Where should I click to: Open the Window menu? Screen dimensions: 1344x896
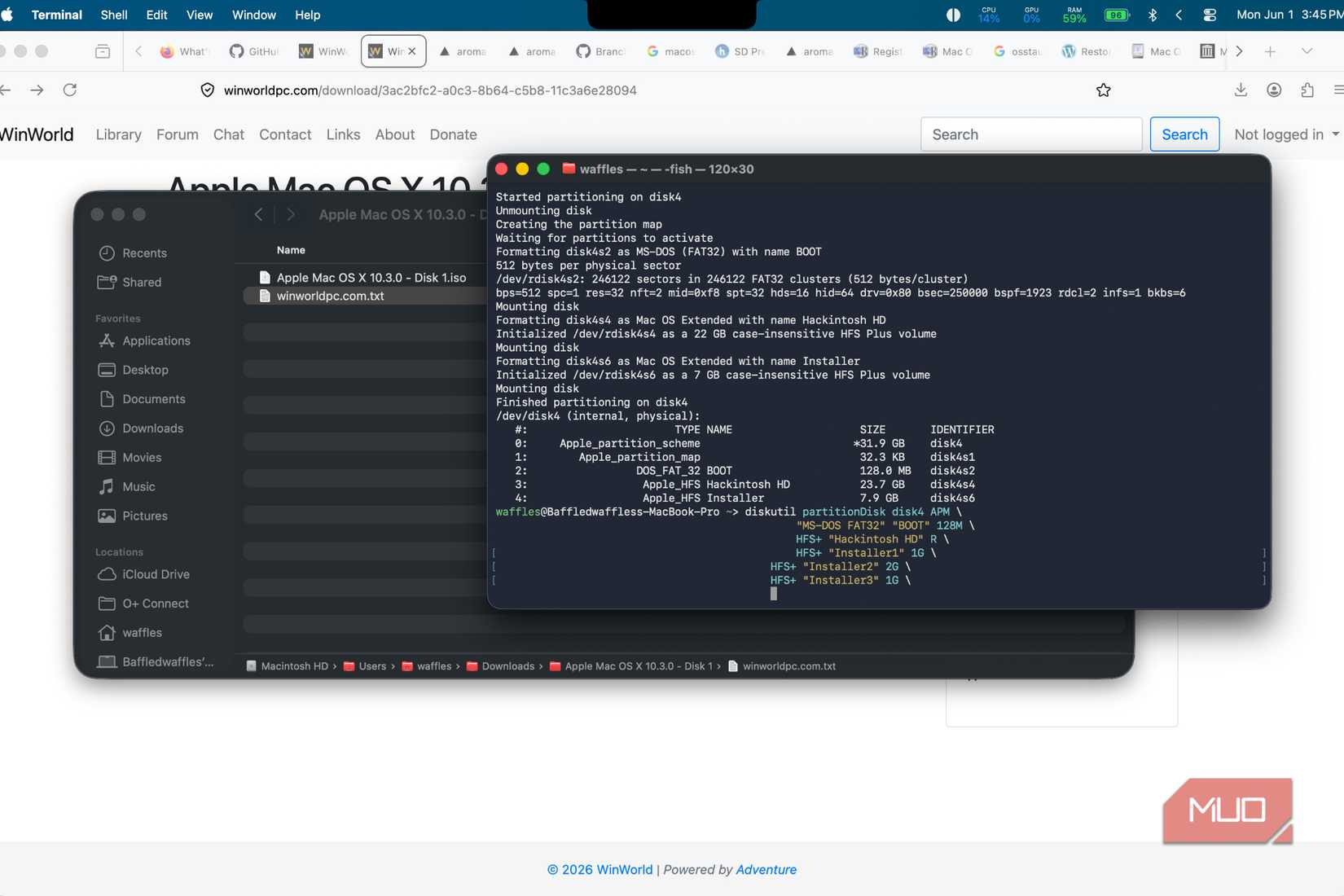pos(254,15)
